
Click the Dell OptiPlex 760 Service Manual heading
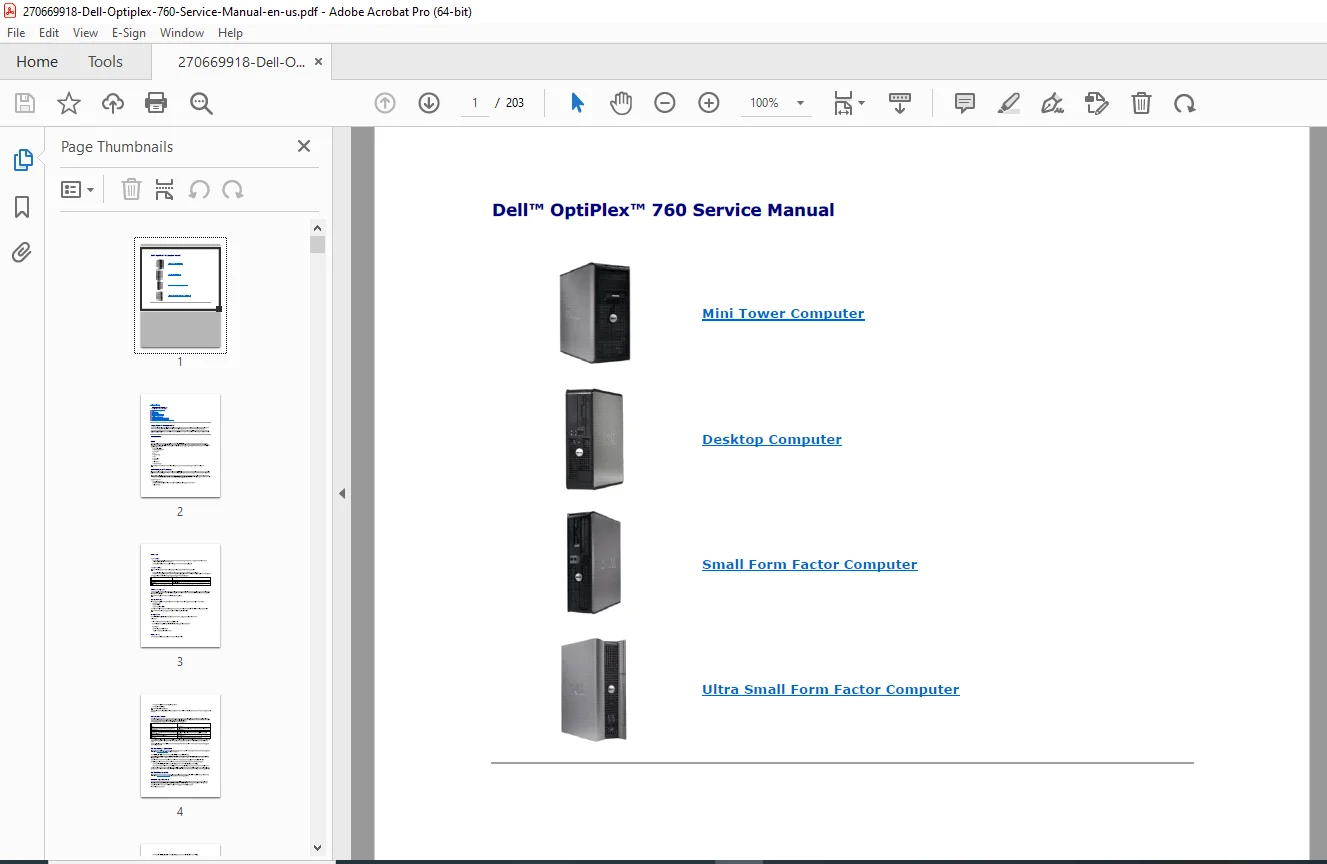point(663,210)
